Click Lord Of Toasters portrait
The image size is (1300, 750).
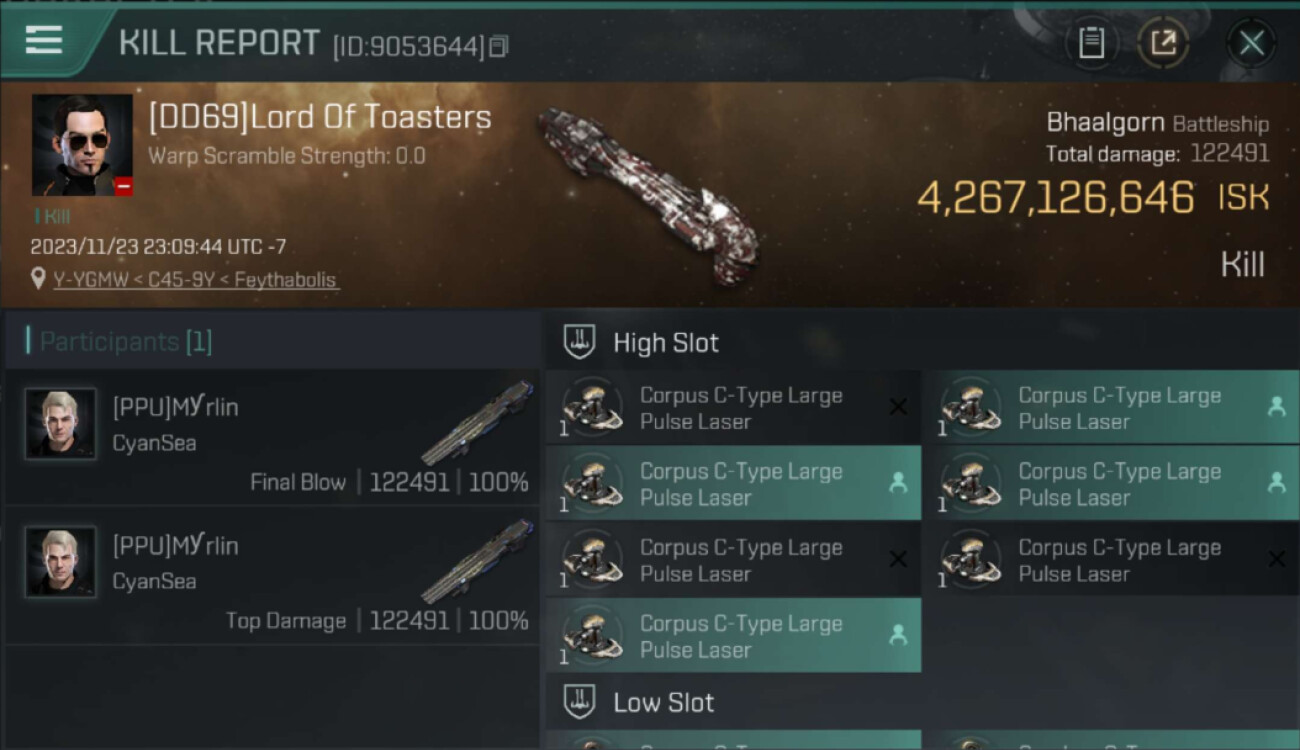(82, 145)
